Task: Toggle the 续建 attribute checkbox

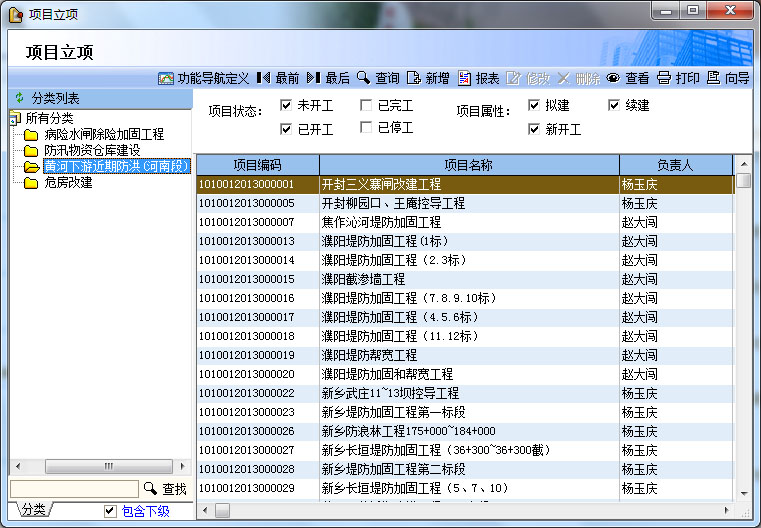Action: (x=614, y=105)
